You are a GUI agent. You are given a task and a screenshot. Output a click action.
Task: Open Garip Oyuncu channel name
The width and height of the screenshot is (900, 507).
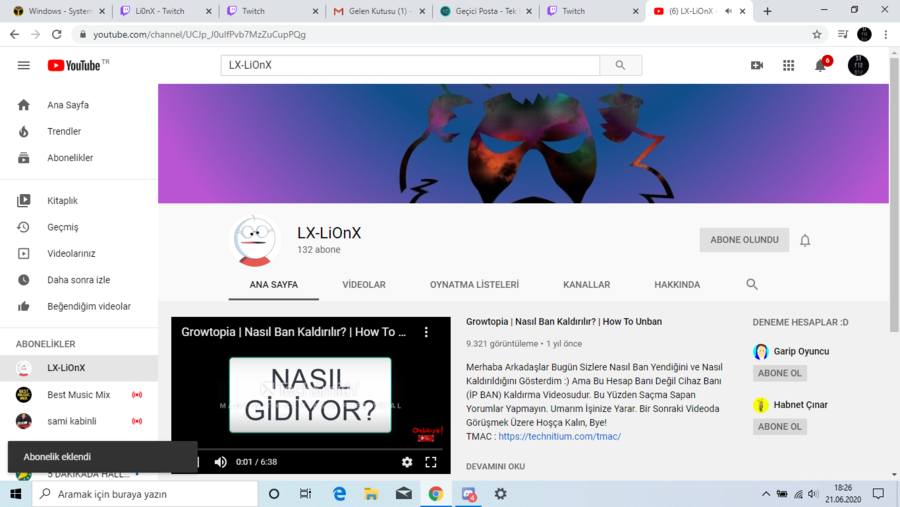click(801, 351)
